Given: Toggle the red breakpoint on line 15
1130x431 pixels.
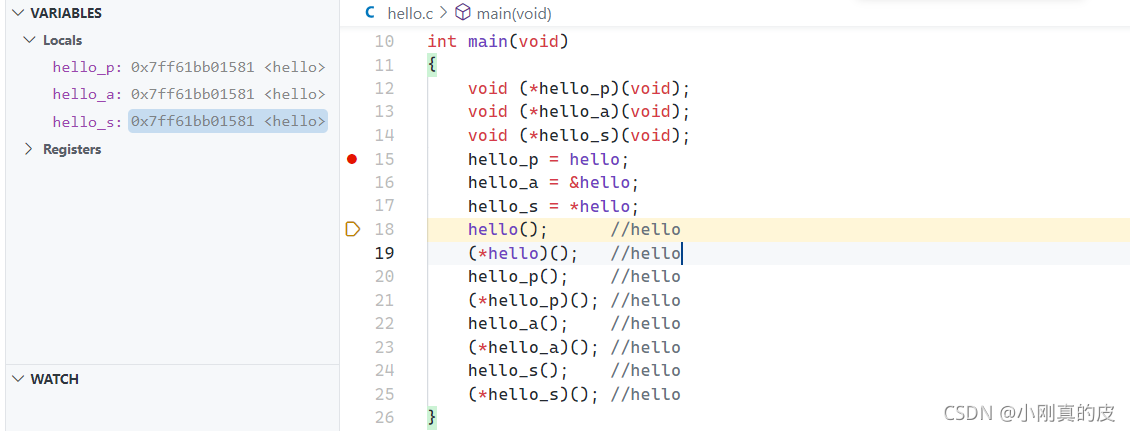Looking at the screenshot, I should click(x=352, y=159).
